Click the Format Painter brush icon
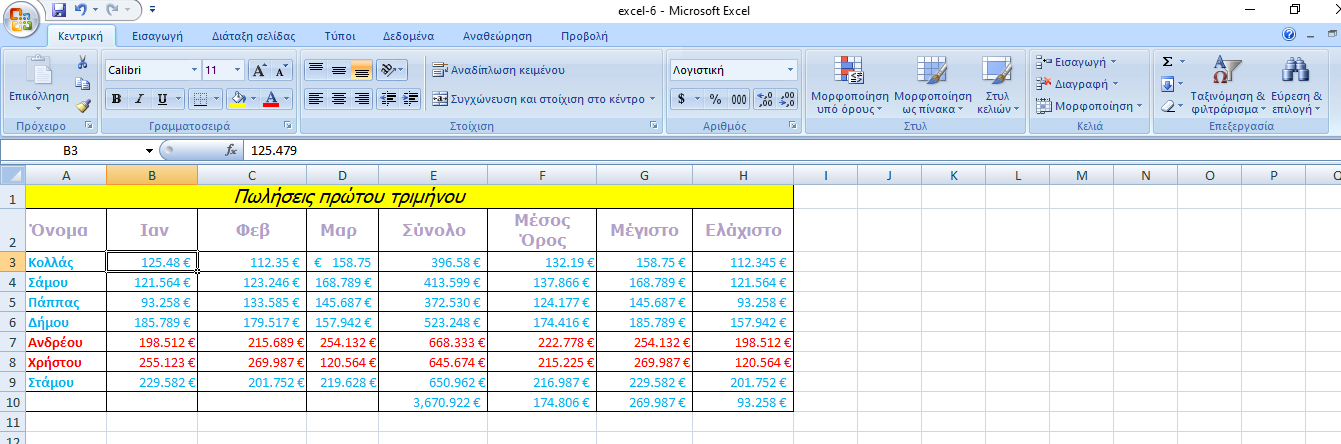The width and height of the screenshot is (1341, 444). pos(83,104)
